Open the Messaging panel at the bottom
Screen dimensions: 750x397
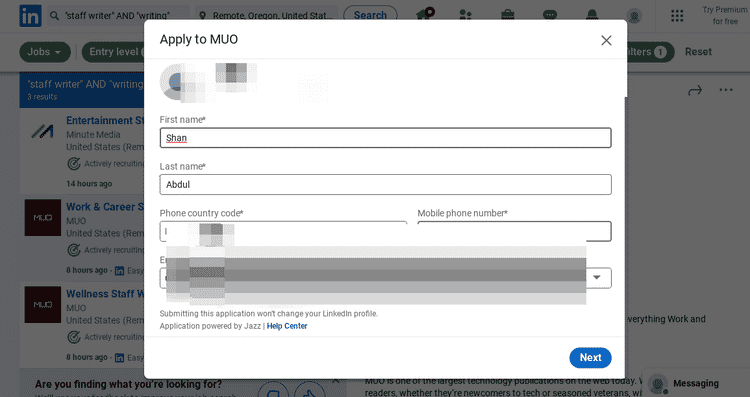(x=695, y=383)
